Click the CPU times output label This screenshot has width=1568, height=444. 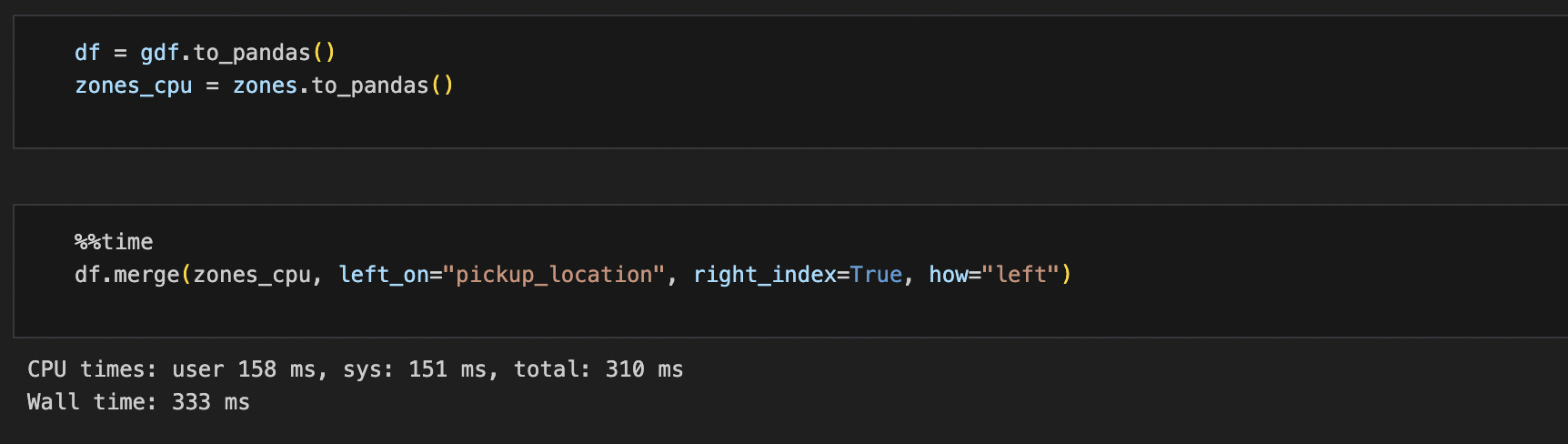[91, 369]
